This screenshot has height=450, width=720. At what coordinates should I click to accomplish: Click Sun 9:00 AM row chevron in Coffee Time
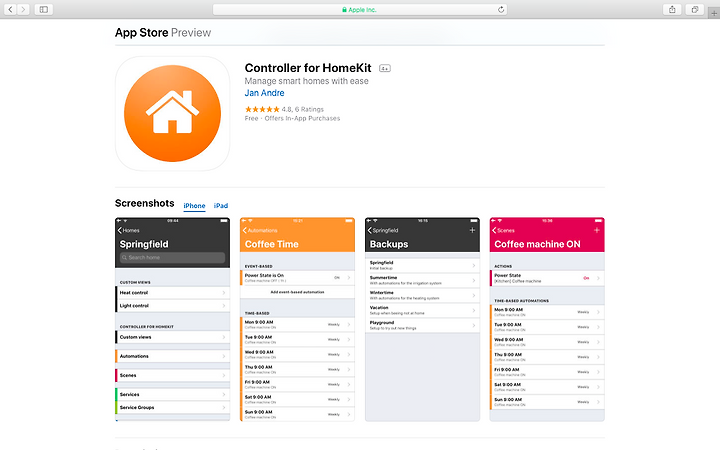(349, 414)
